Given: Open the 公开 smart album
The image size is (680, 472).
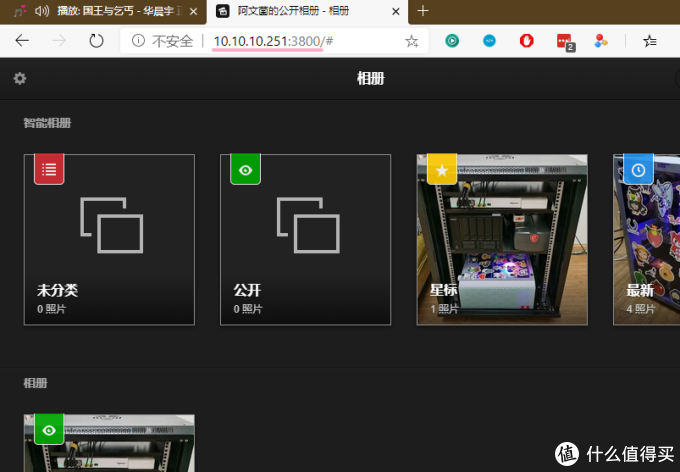Looking at the screenshot, I should [305, 239].
